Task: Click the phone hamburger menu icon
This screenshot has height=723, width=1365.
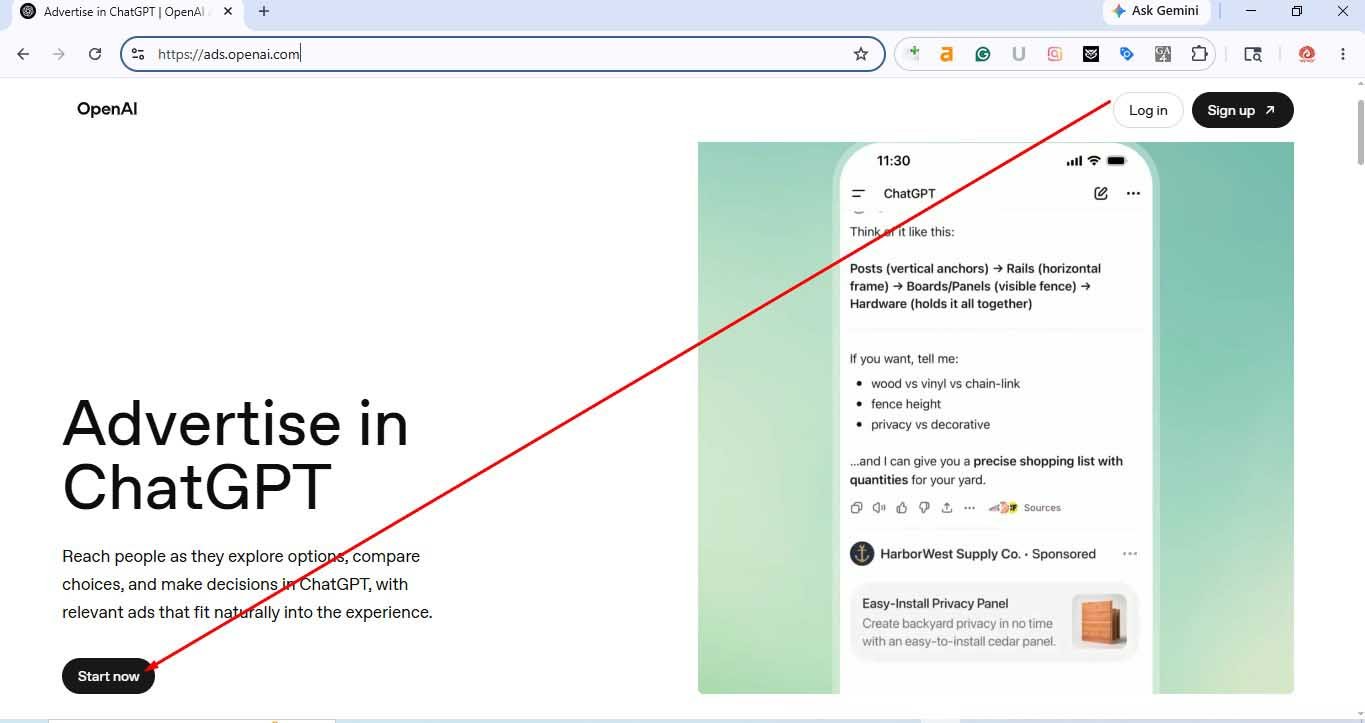Action: pyautogui.click(x=858, y=194)
